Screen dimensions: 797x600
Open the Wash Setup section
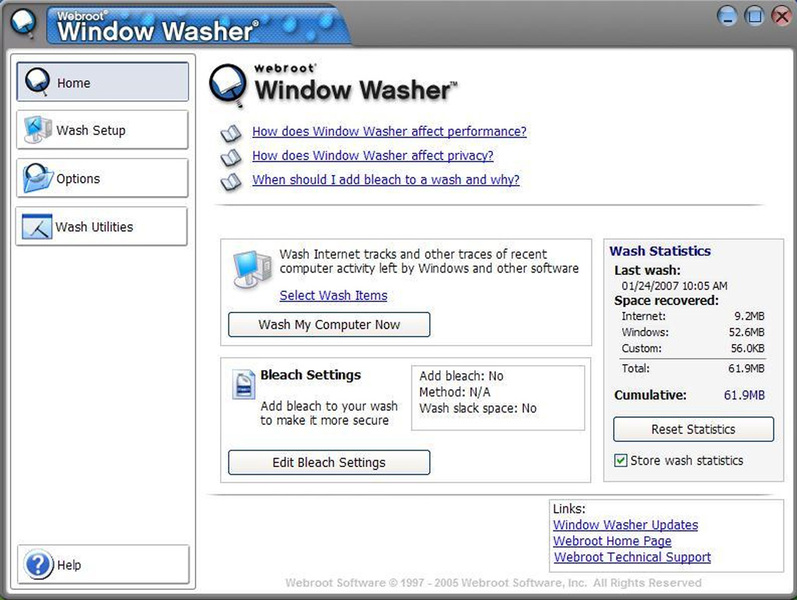(x=102, y=130)
